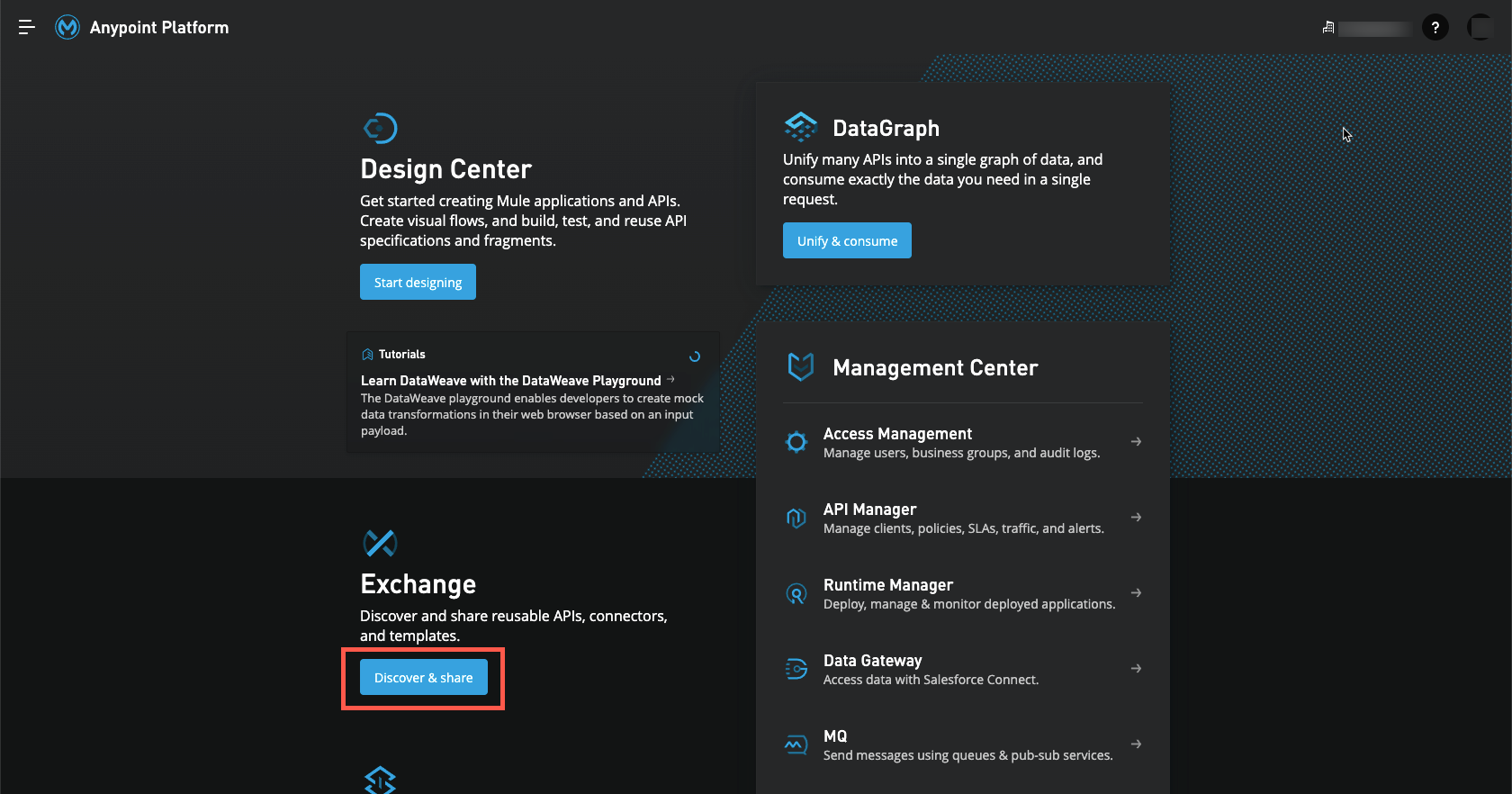Screen dimensions: 1512x794
Task: Click the icon below the Exchange section
Action: click(380, 780)
